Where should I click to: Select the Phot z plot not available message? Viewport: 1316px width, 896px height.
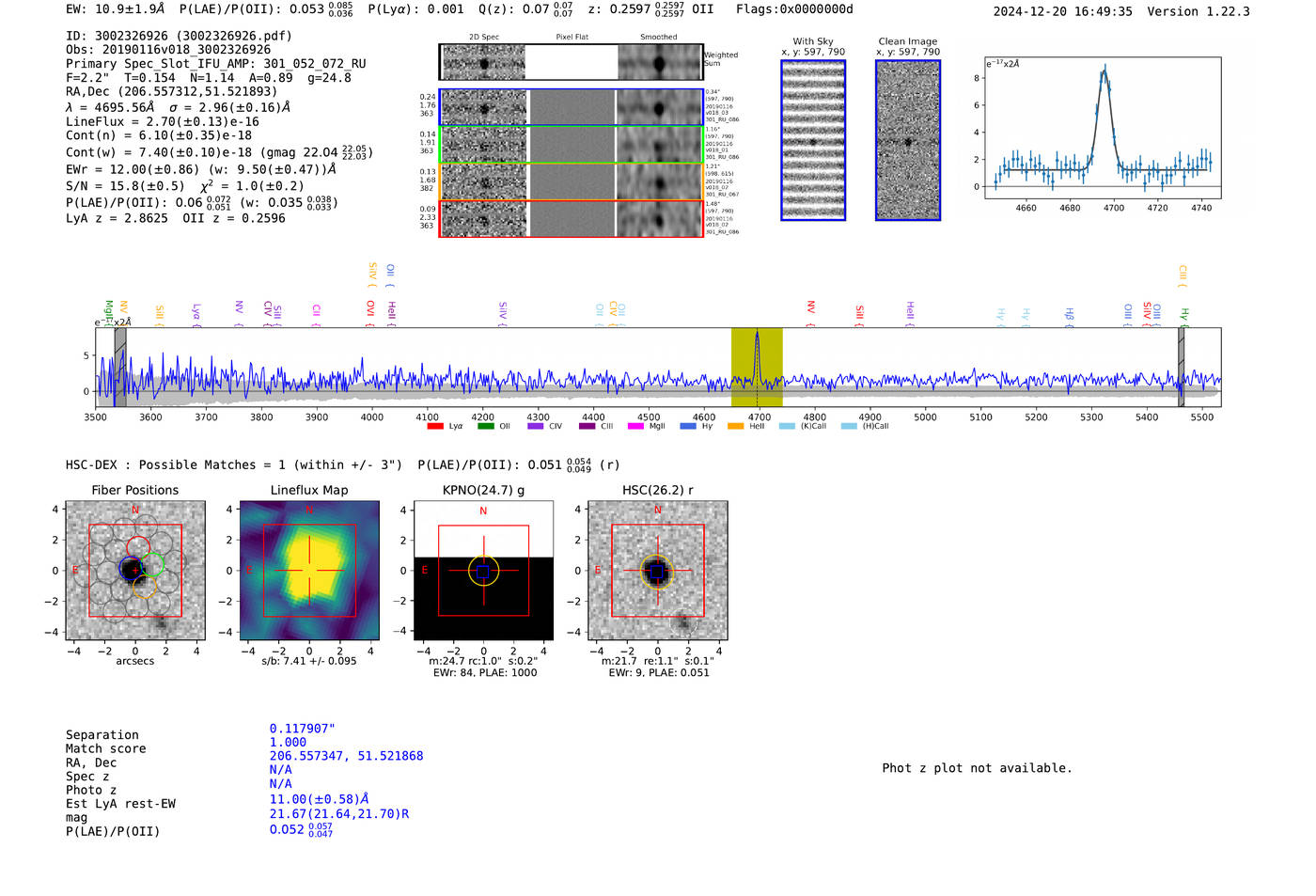(977, 768)
